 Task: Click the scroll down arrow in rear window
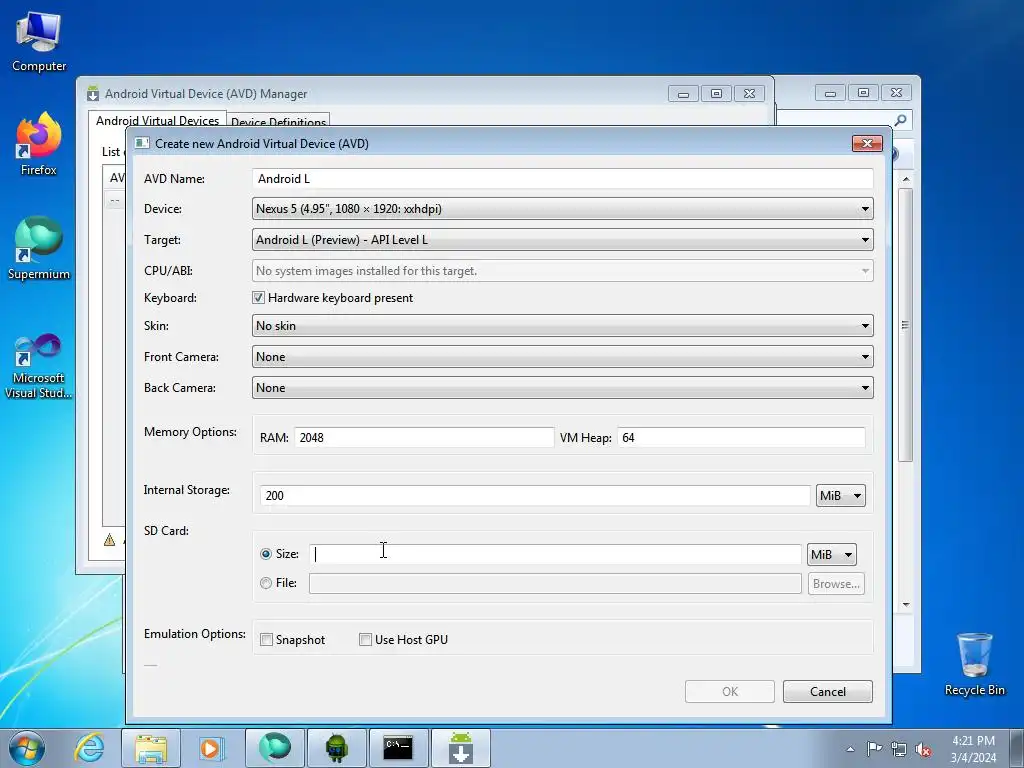[x=906, y=605]
